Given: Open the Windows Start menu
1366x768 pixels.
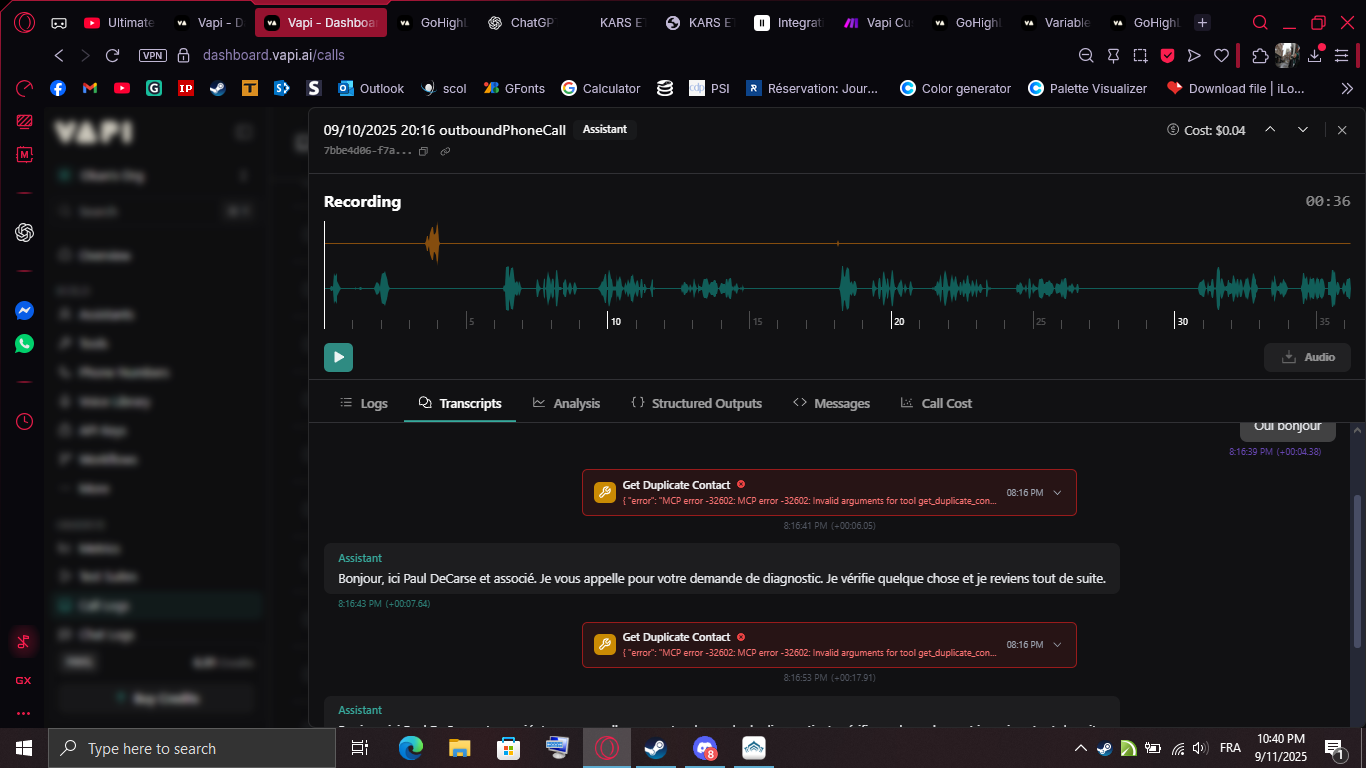Looking at the screenshot, I should (24, 748).
